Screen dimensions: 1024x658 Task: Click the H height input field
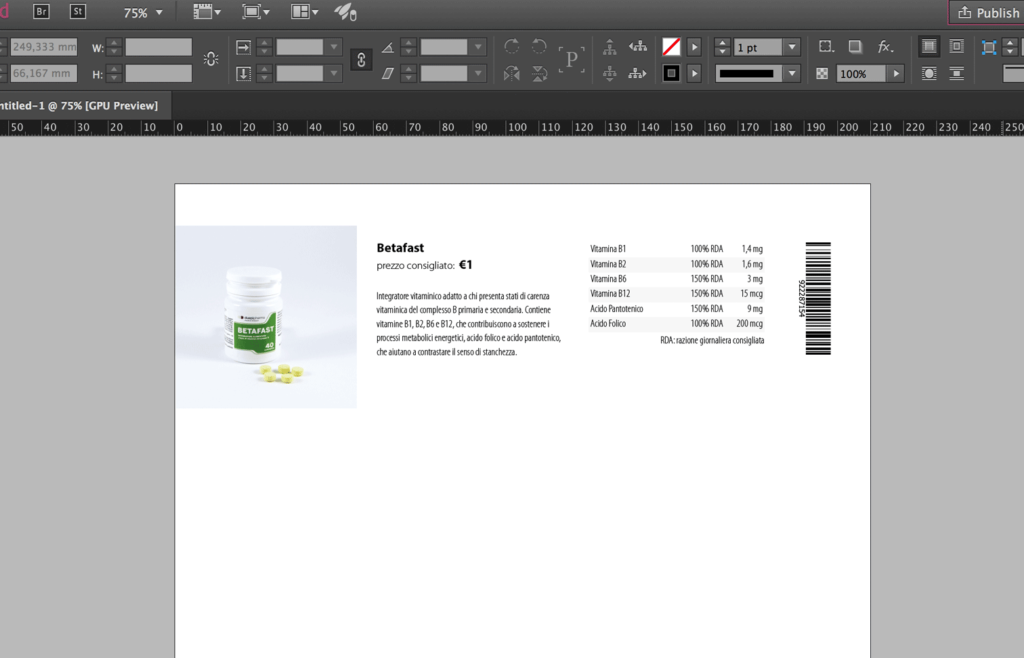pyautogui.click(x=159, y=73)
